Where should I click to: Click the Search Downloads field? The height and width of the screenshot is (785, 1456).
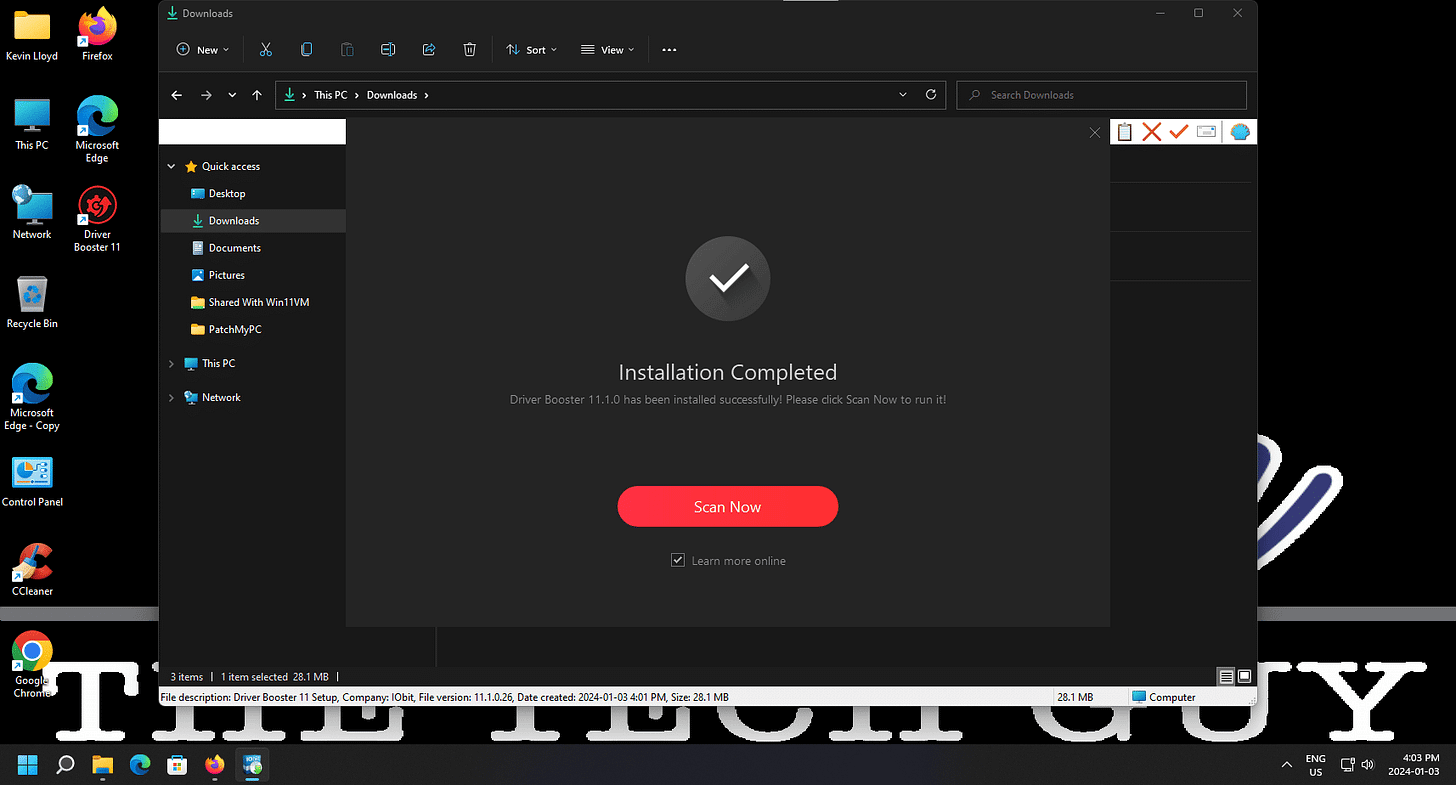[x=1102, y=95]
